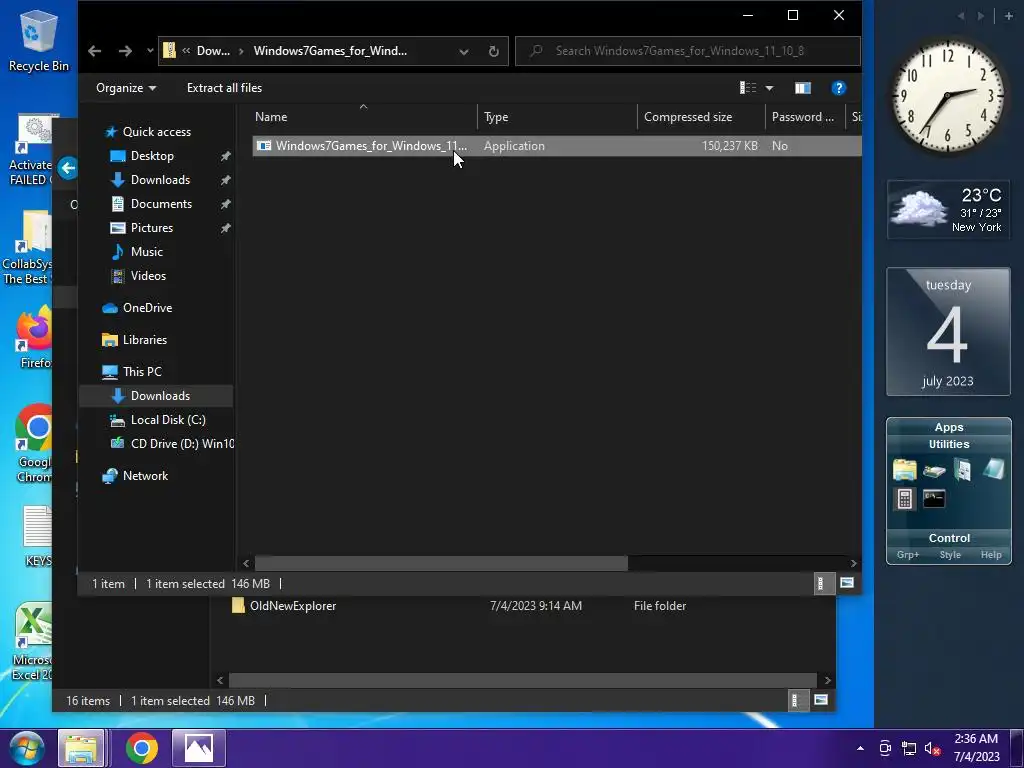Open the Google Chrome desktop shortcut
Image resolution: width=1024 pixels, height=768 pixels.
coord(33,444)
